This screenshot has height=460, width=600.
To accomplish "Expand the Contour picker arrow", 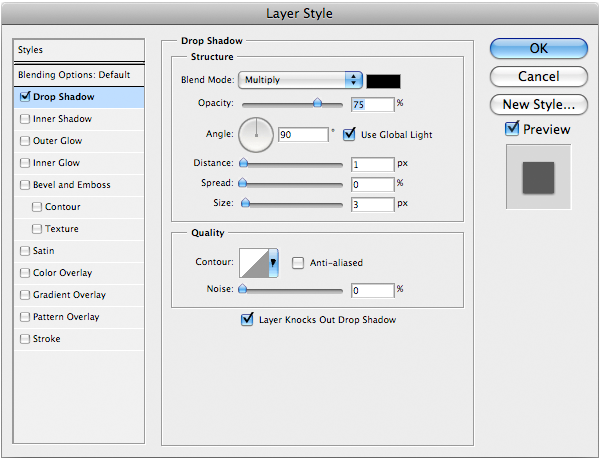I will [272, 263].
